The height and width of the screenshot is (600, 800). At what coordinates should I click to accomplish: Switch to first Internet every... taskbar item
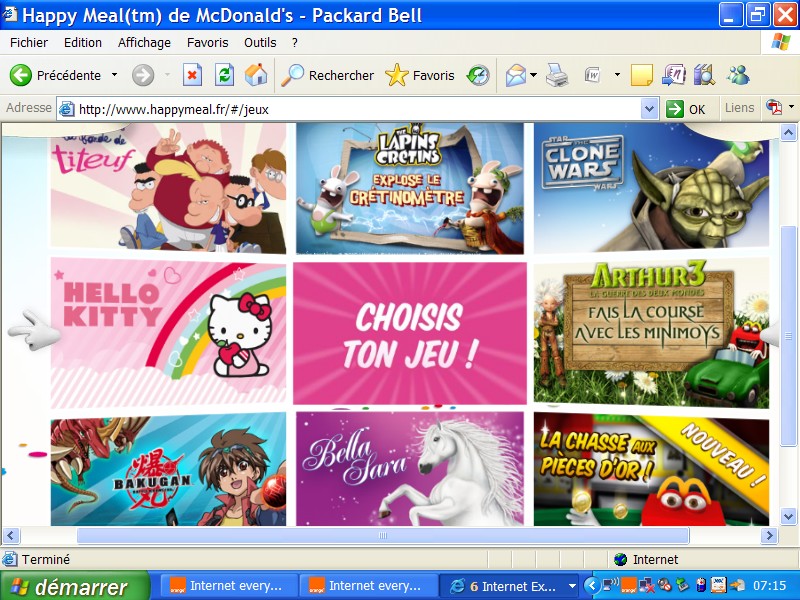click(230, 586)
